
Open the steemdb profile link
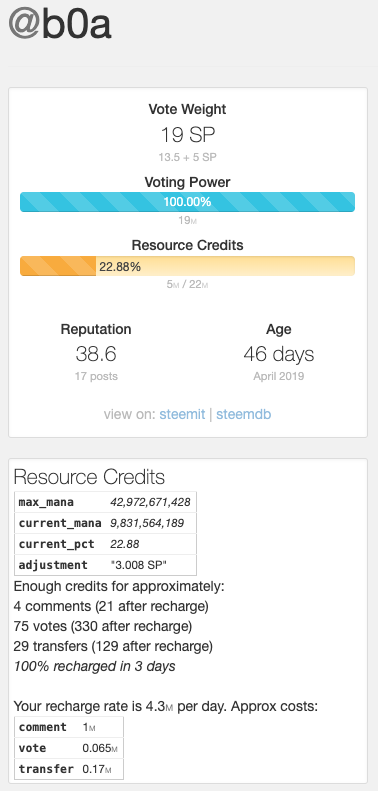[x=244, y=415]
